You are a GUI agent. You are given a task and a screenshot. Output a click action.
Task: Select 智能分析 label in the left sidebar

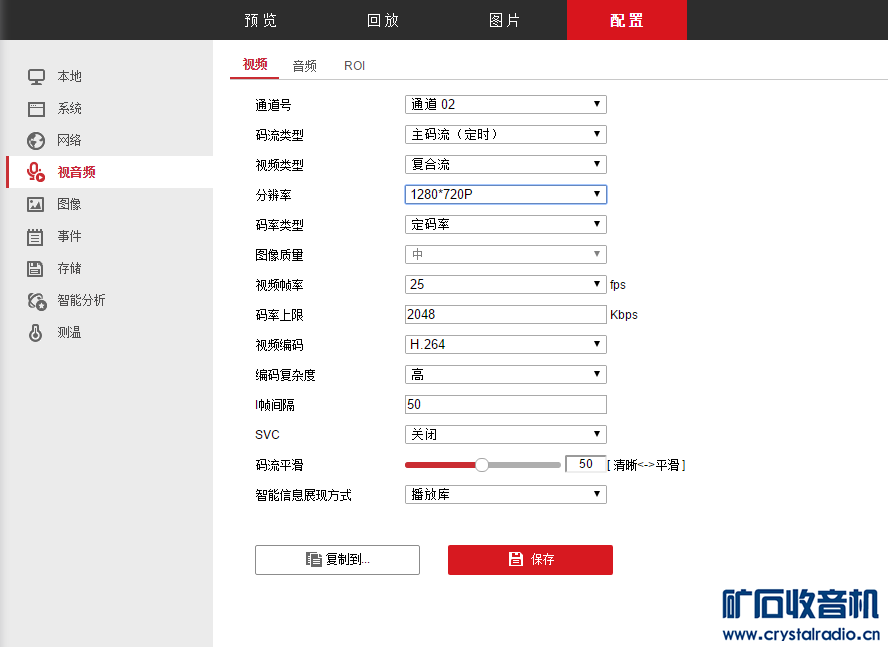pos(82,300)
